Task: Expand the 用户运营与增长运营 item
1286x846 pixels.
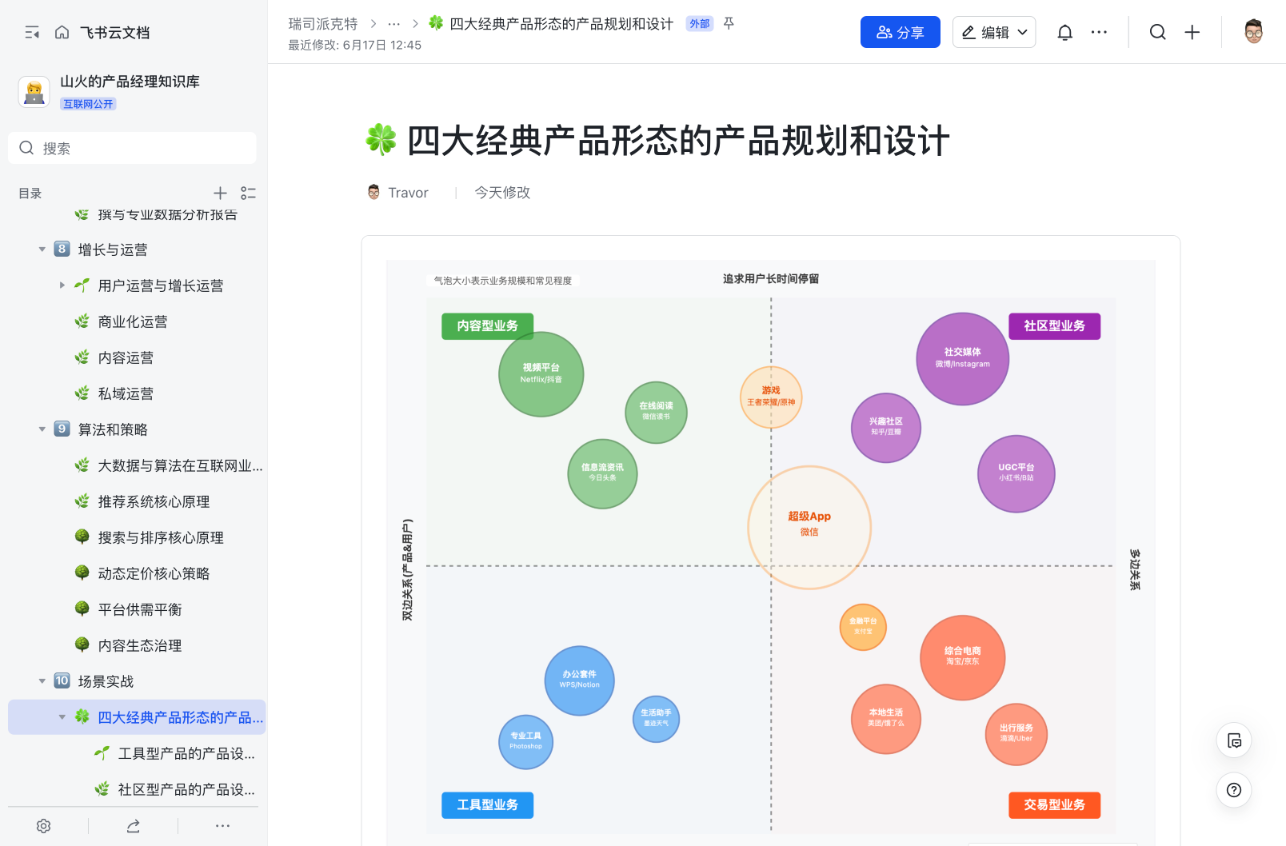Action: [x=62, y=285]
